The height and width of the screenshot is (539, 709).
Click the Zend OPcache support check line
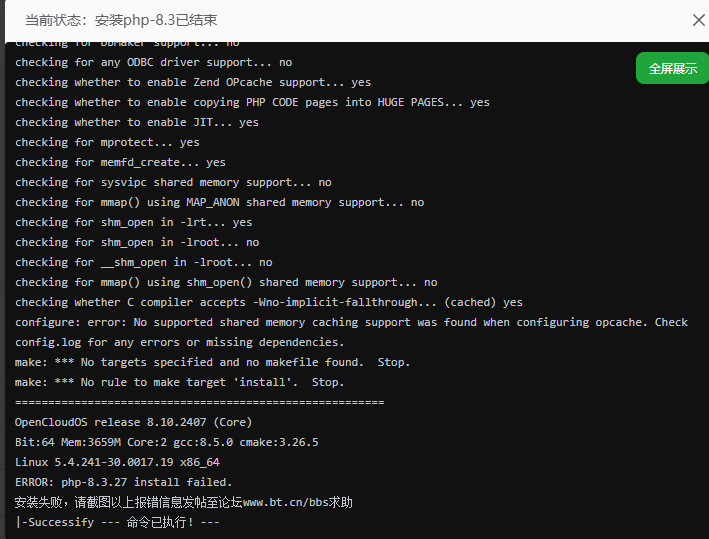click(193, 82)
